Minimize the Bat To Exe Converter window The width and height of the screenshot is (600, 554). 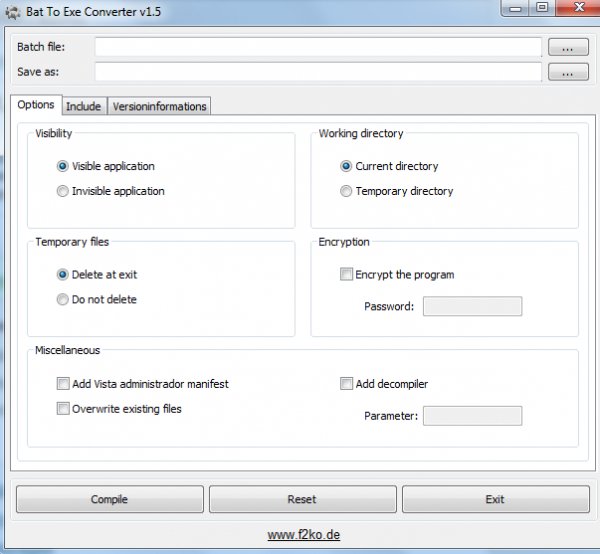point(515,8)
